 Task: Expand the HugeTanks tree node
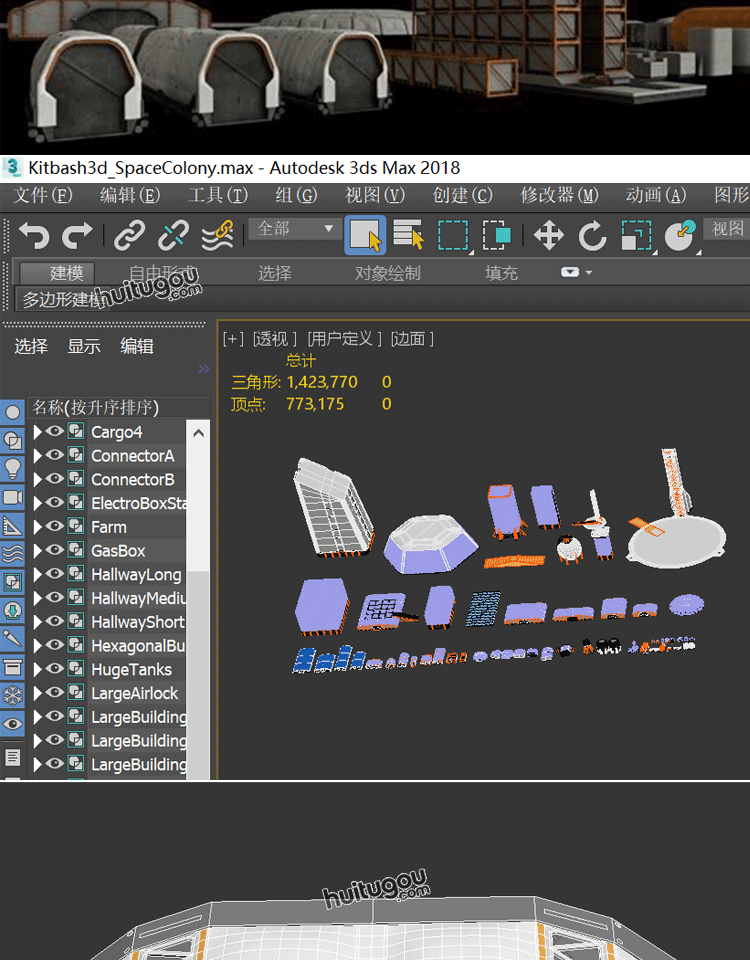pos(37,669)
